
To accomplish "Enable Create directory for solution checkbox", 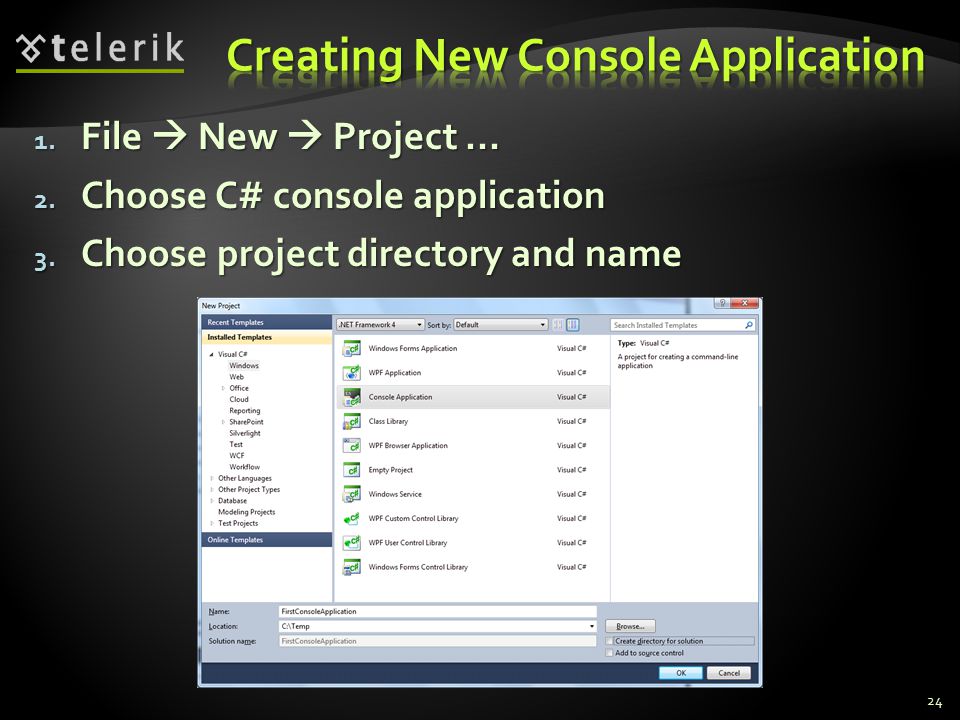I will 609,641.
